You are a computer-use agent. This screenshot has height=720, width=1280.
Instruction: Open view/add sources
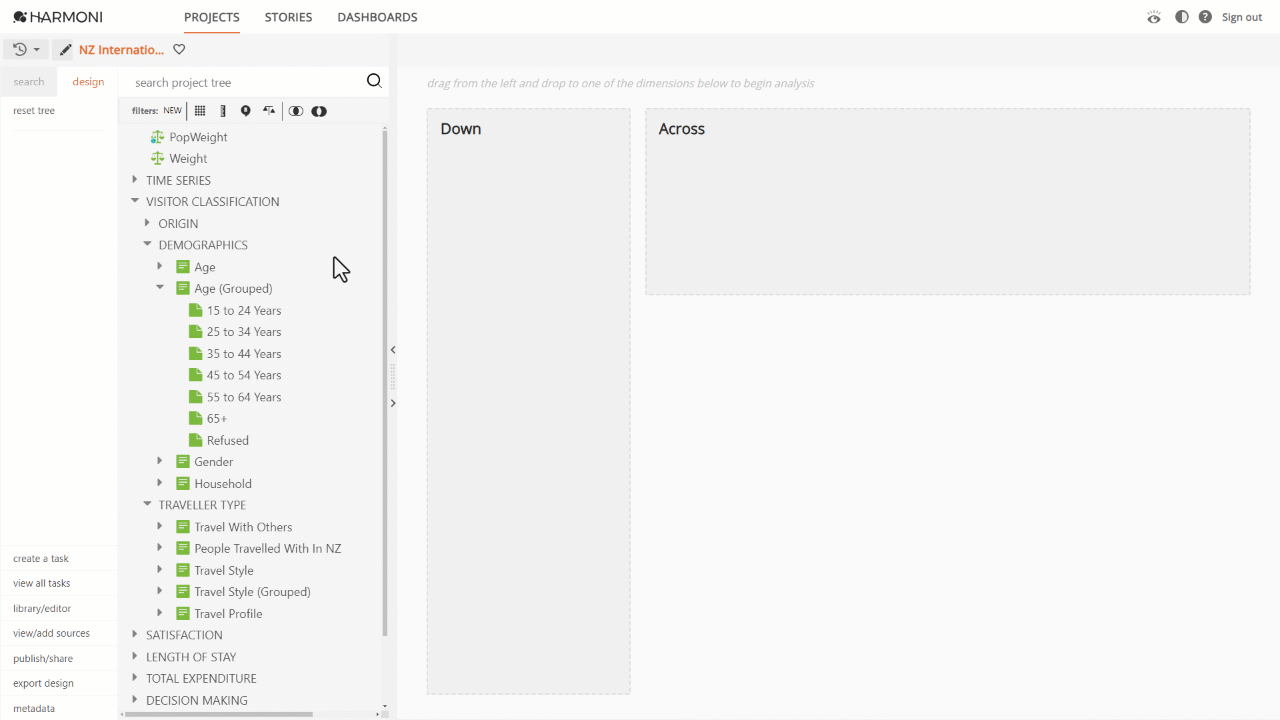(x=51, y=633)
